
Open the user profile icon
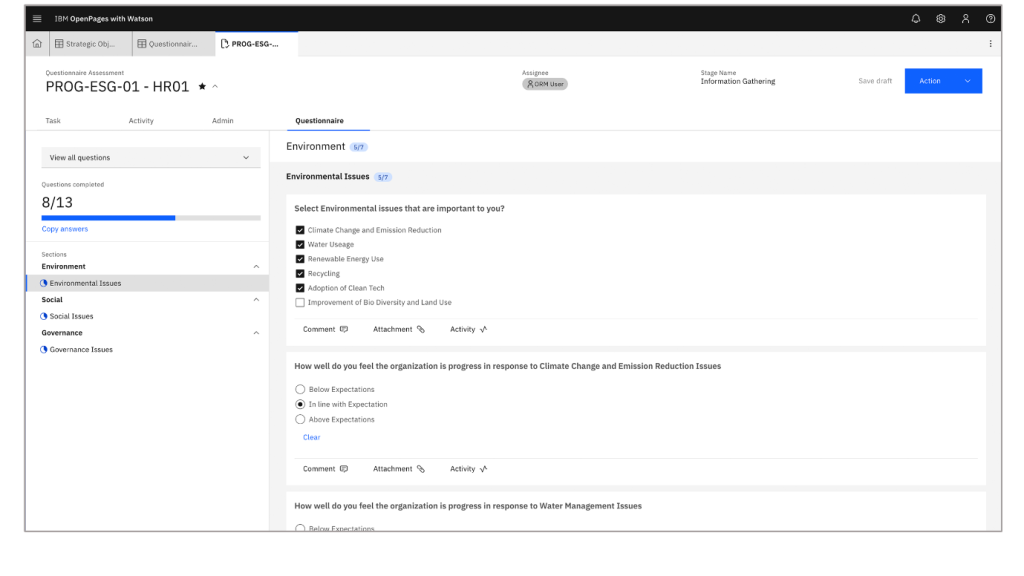point(965,18)
